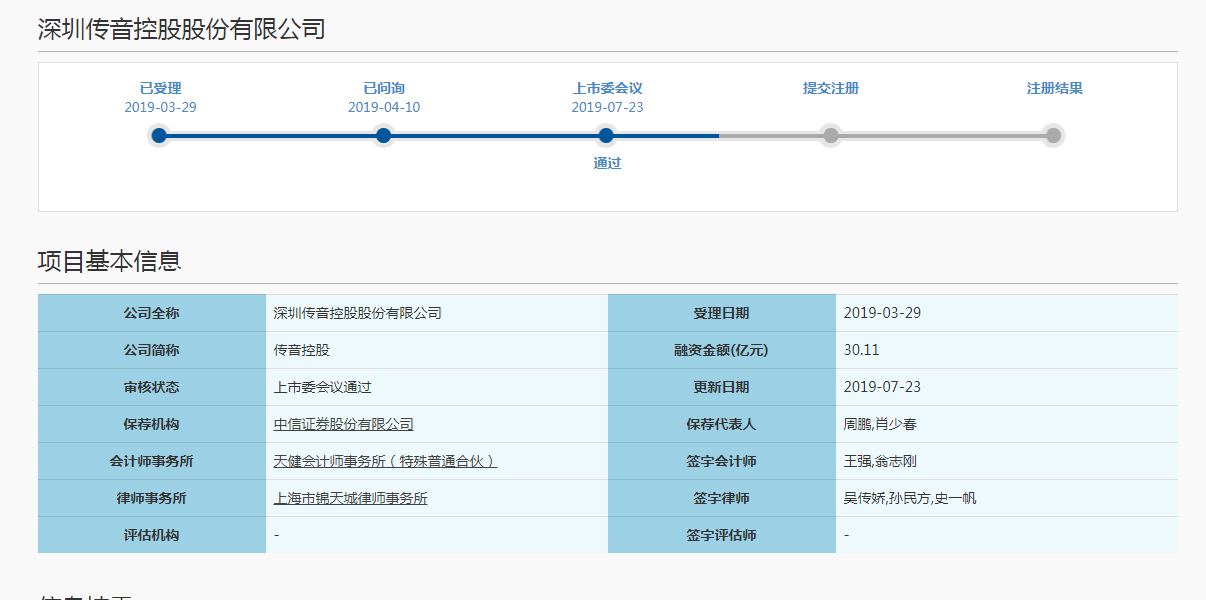Click the 公司简称 header cell

click(152, 350)
